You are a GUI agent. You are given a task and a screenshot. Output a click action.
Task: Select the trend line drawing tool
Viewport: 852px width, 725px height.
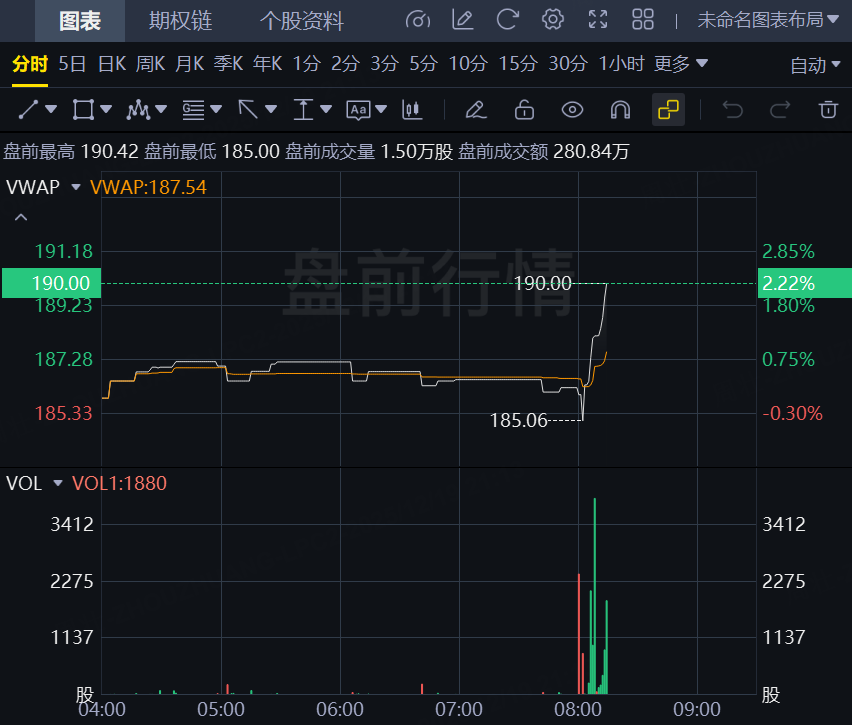click(28, 110)
